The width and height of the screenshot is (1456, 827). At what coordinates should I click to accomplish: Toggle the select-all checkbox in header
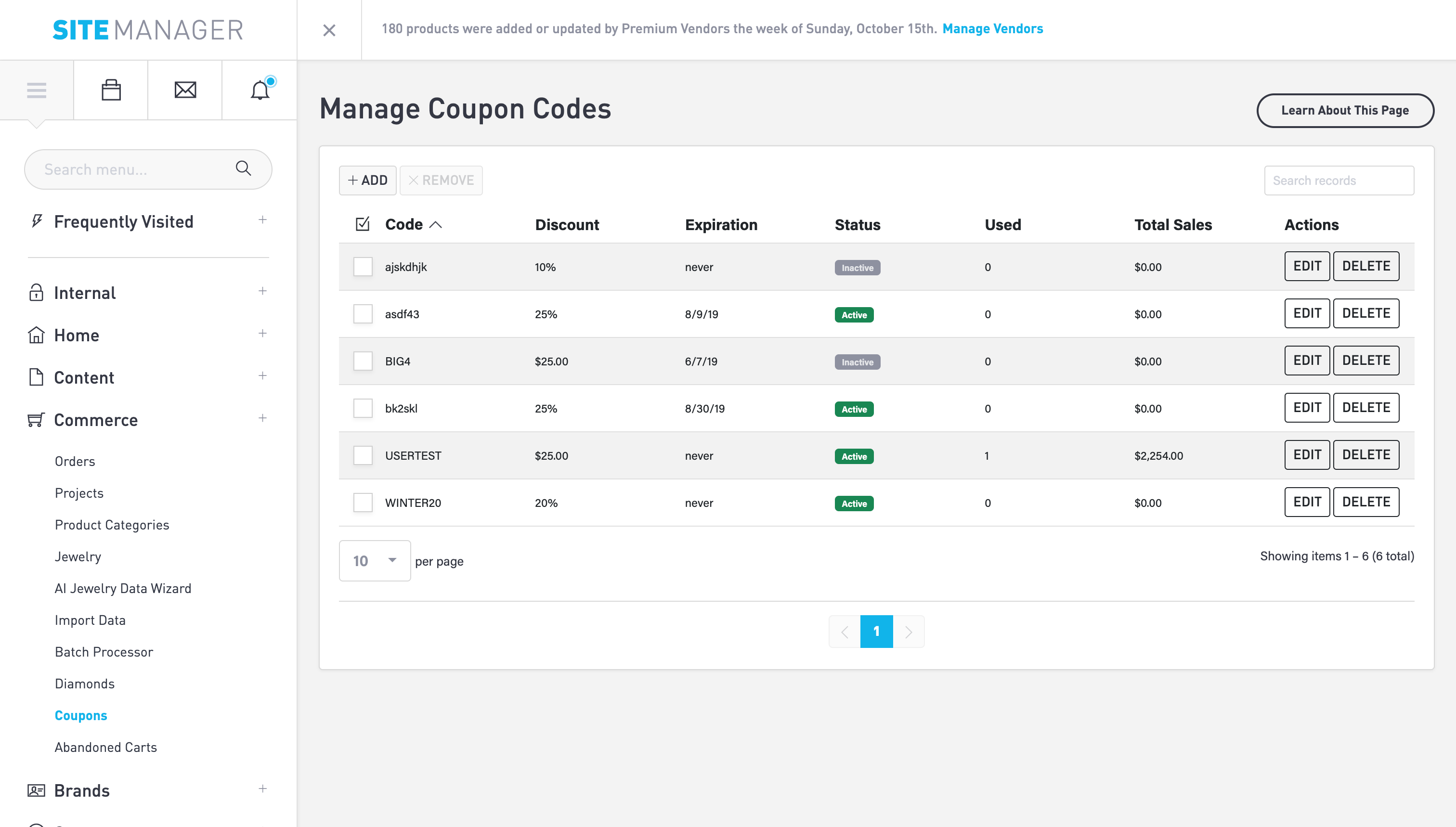tap(363, 224)
